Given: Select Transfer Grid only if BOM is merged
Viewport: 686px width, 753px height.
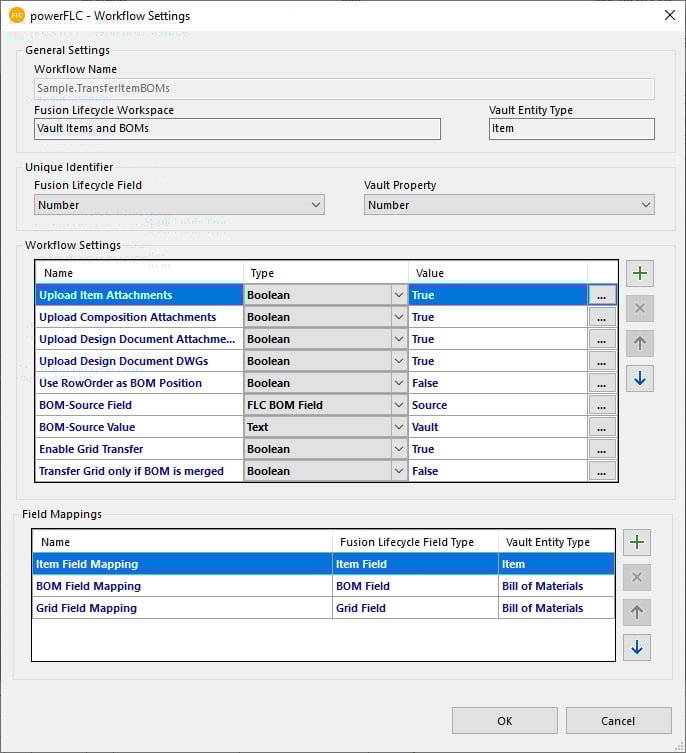Looking at the screenshot, I should (x=139, y=472).
